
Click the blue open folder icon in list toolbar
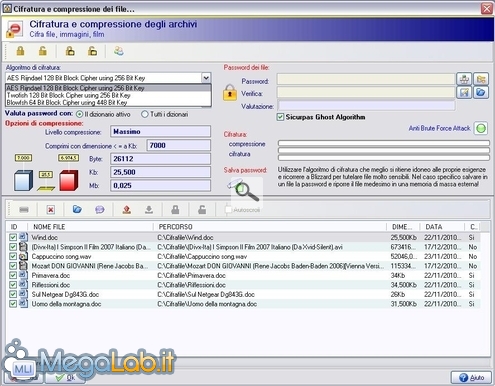(x=77, y=209)
